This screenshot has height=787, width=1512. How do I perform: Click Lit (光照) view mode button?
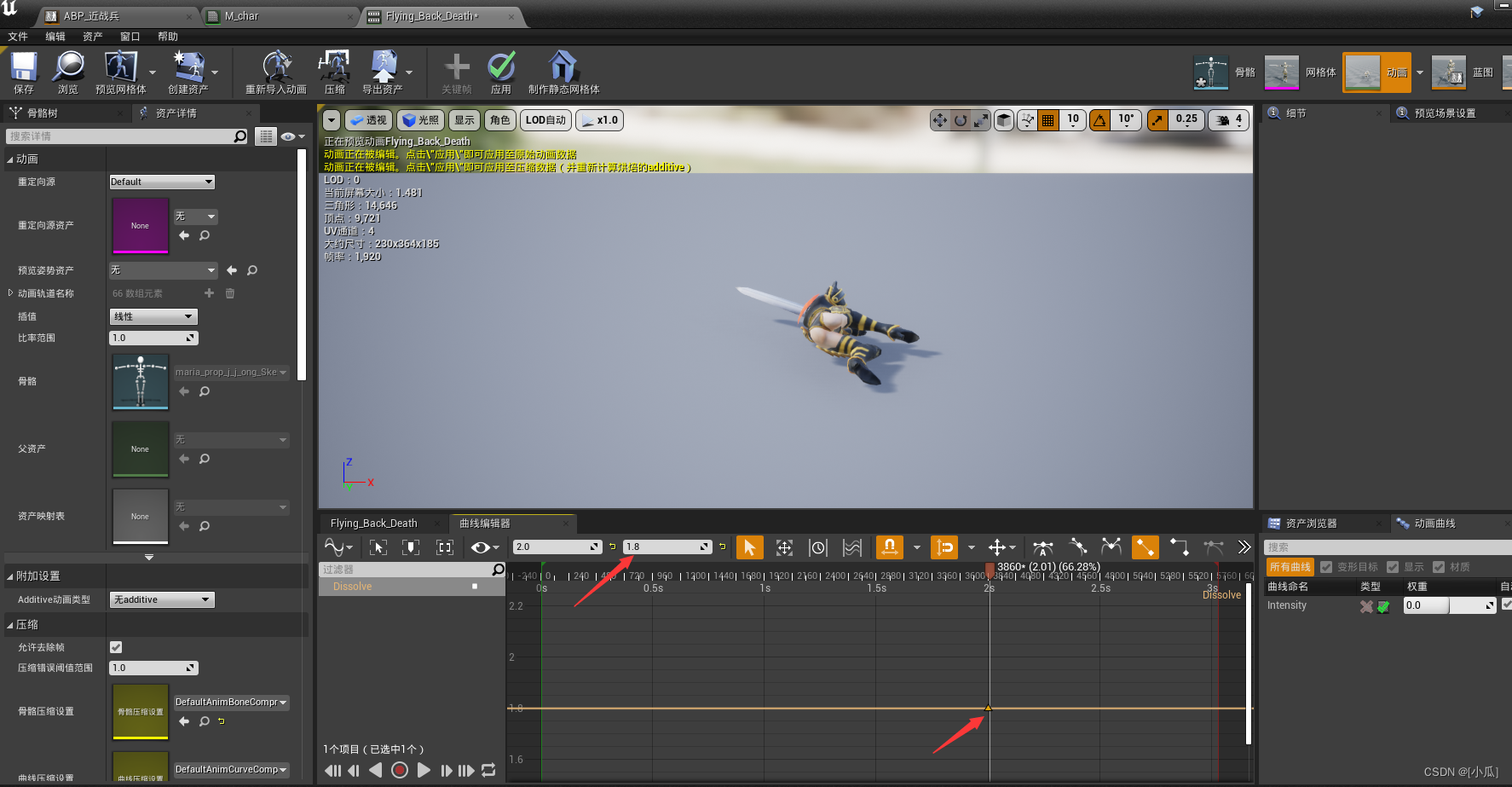[x=421, y=120]
